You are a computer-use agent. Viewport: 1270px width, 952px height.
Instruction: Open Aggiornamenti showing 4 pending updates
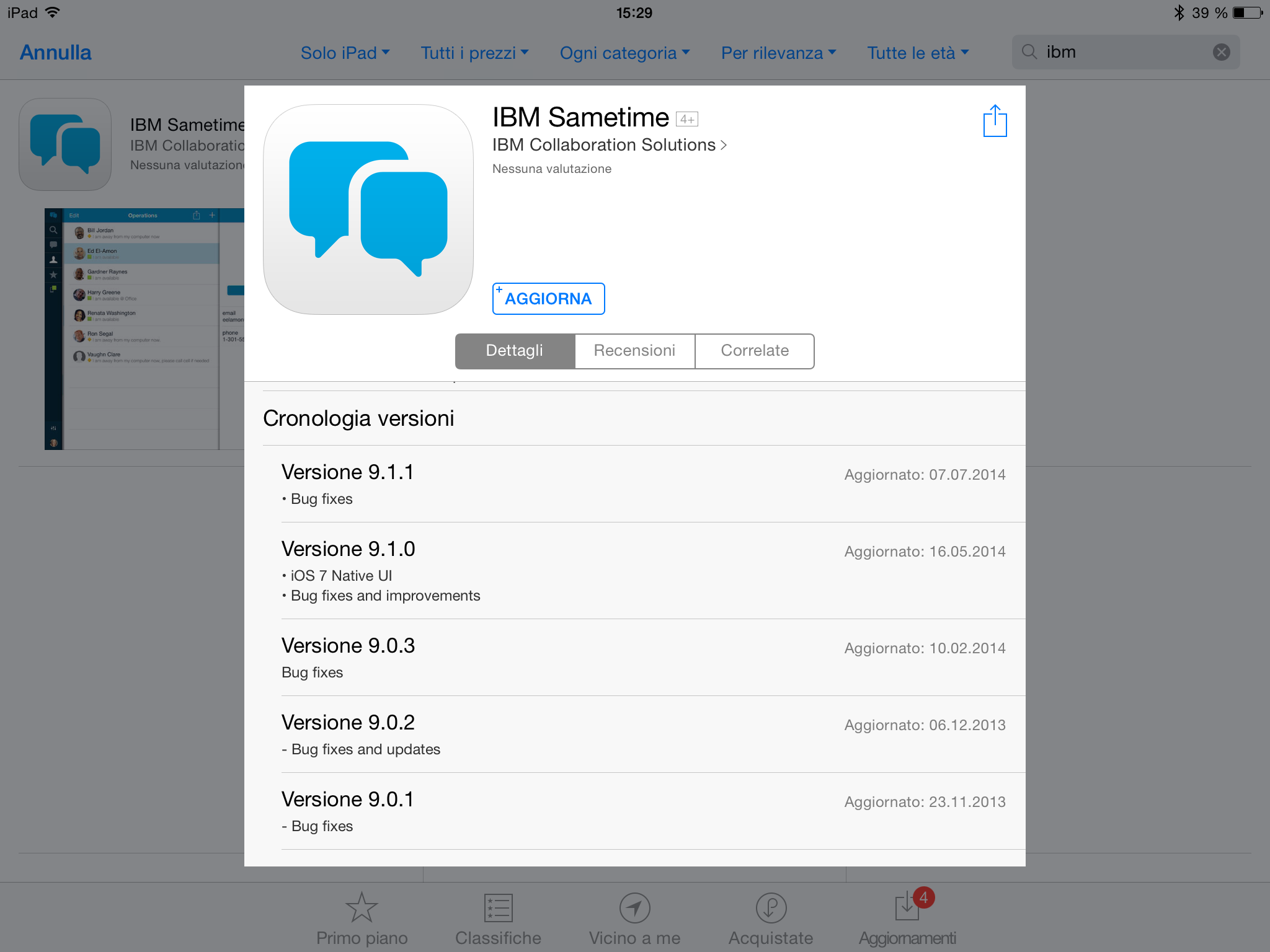pos(907,917)
